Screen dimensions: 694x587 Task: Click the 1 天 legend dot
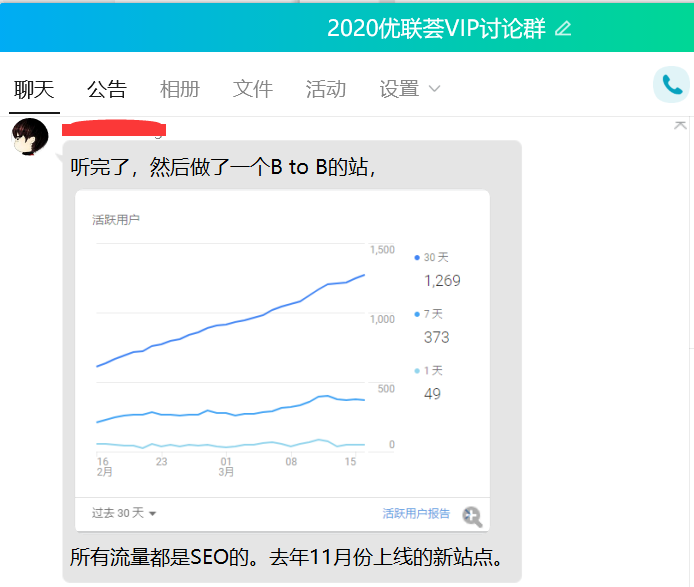coord(417,371)
